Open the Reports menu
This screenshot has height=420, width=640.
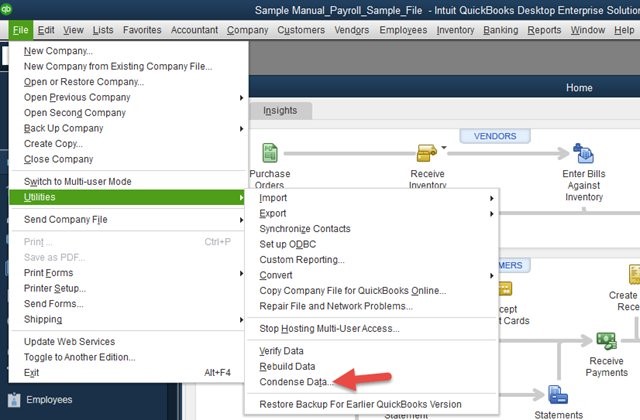(544, 30)
